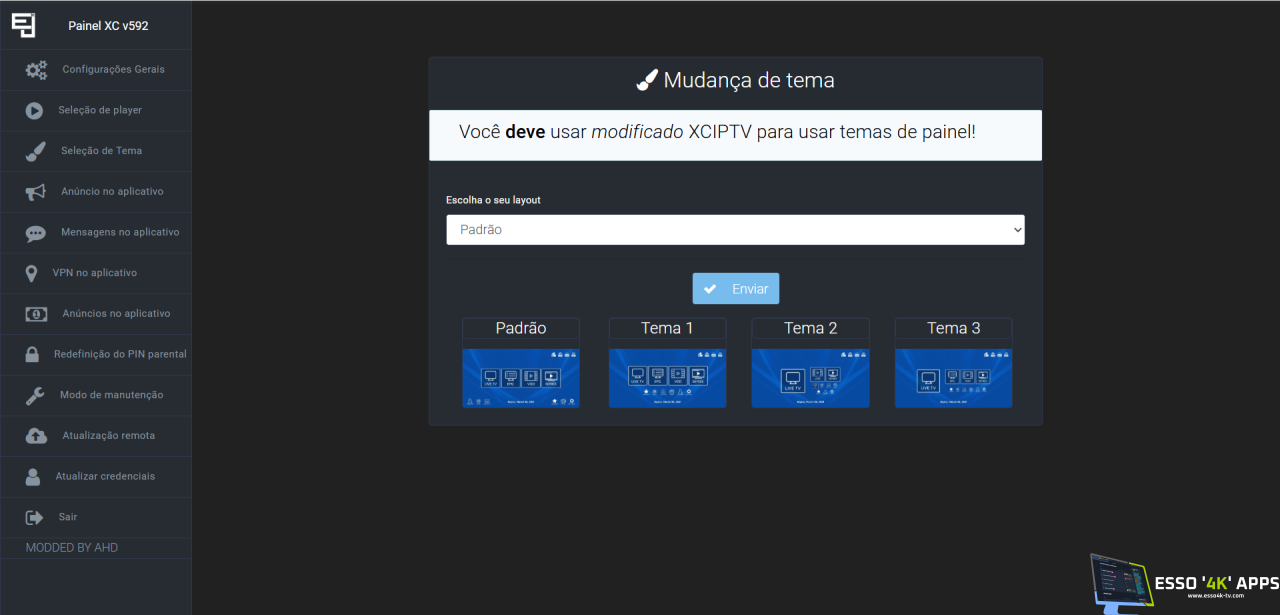This screenshot has height=615, width=1280.
Task: Click the Painel XC logo in header
Action: pyautogui.click(x=23, y=25)
